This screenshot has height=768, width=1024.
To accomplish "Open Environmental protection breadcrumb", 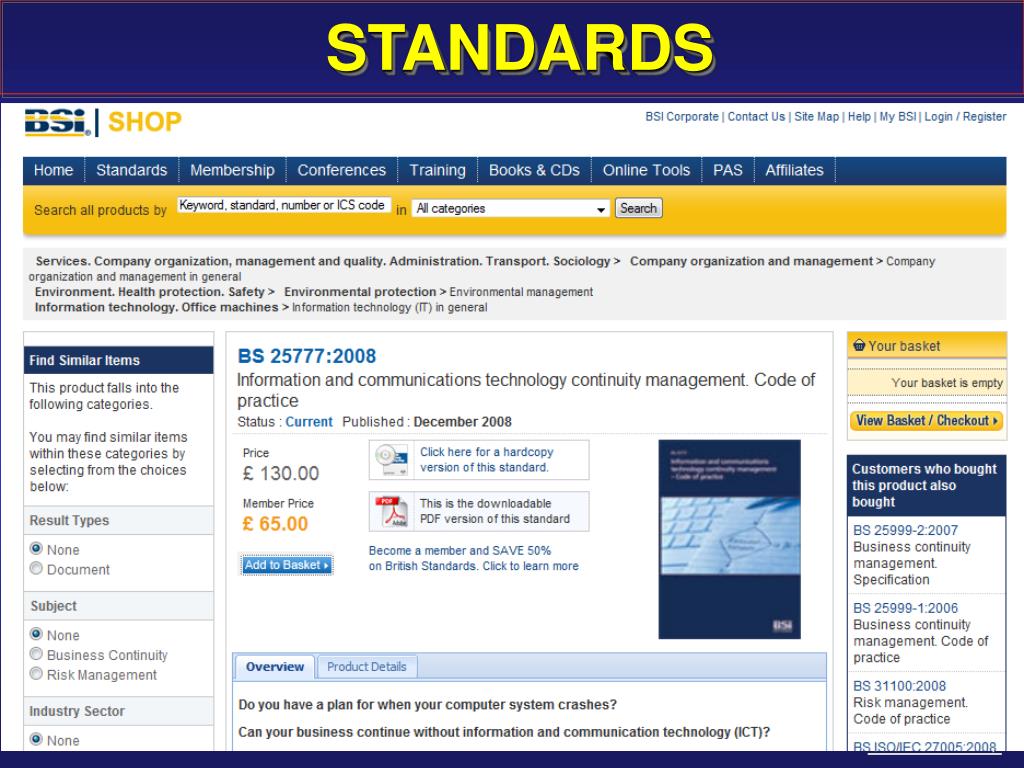I will (360, 292).
